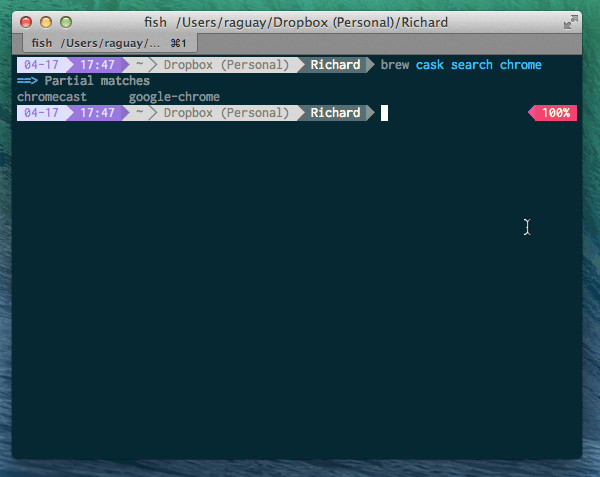Click 'chrome' argument in the command line
The height and width of the screenshot is (477, 600).
520,65
